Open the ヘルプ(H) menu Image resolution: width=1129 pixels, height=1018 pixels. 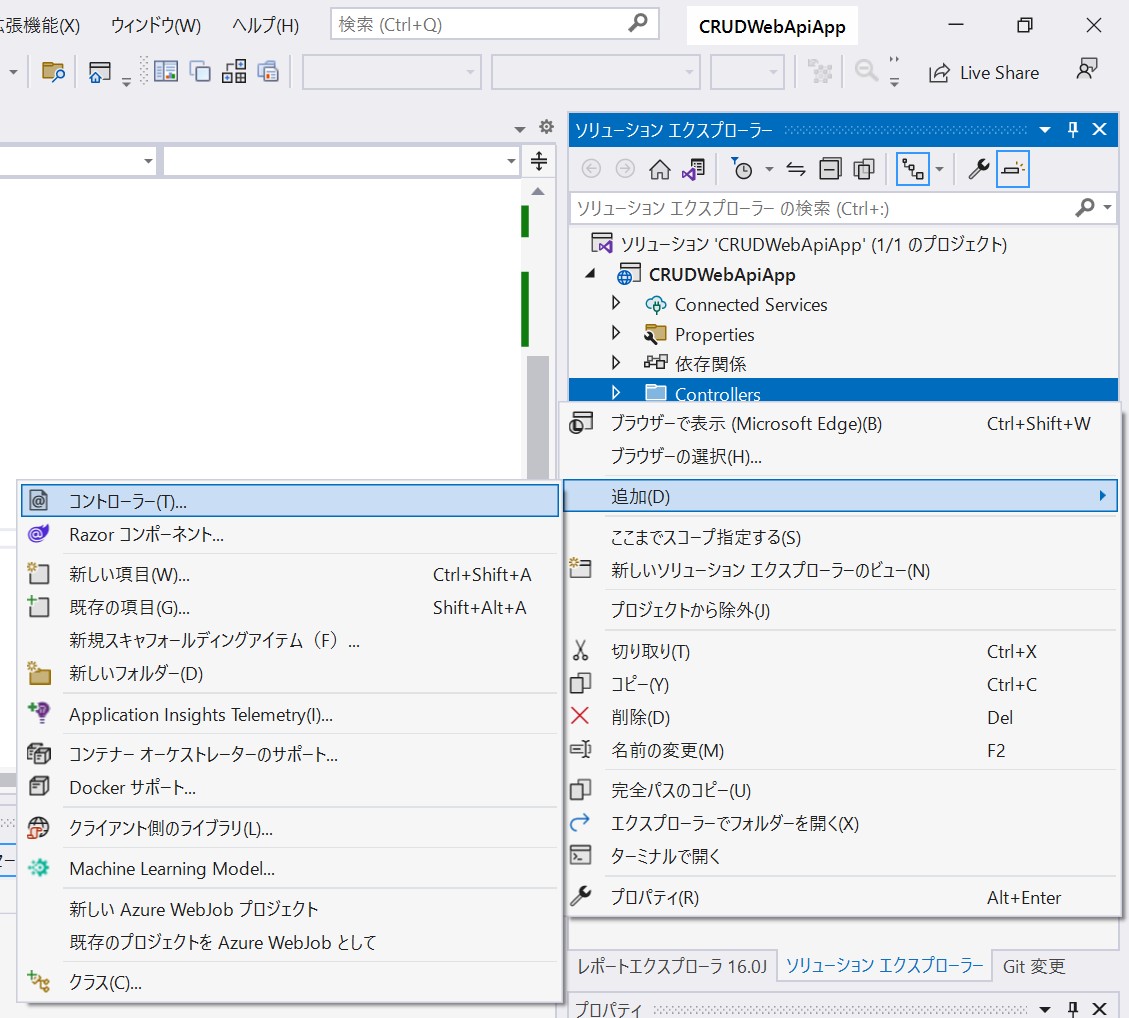(x=265, y=26)
